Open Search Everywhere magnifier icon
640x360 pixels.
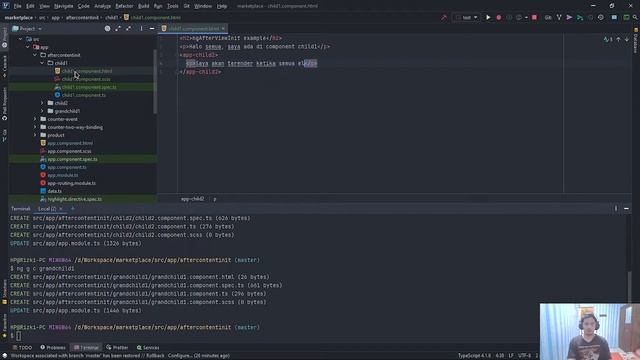(635, 18)
